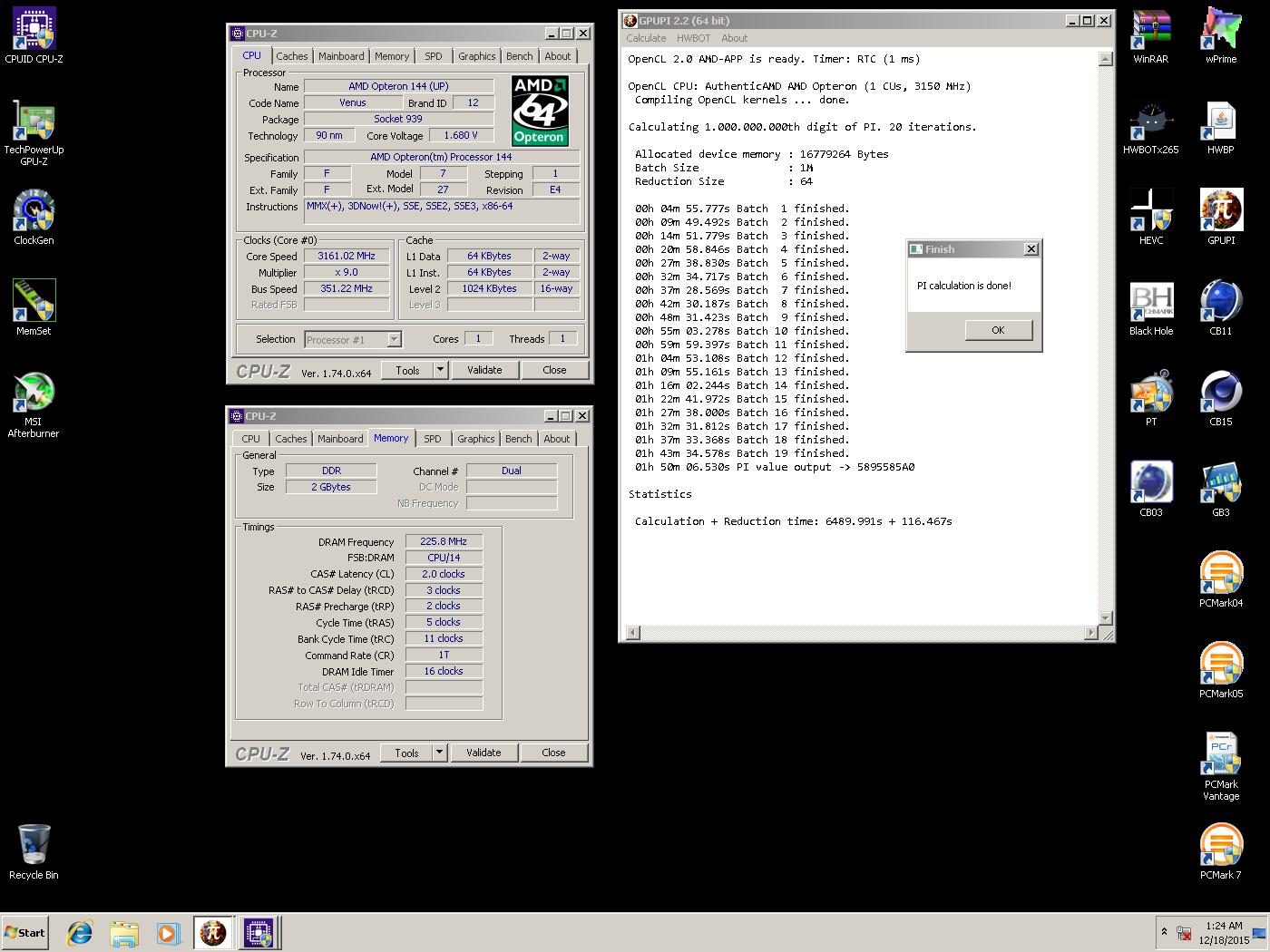The width and height of the screenshot is (1270, 952).
Task: Launch the GB3 desktop shortcut
Action: [x=1221, y=490]
